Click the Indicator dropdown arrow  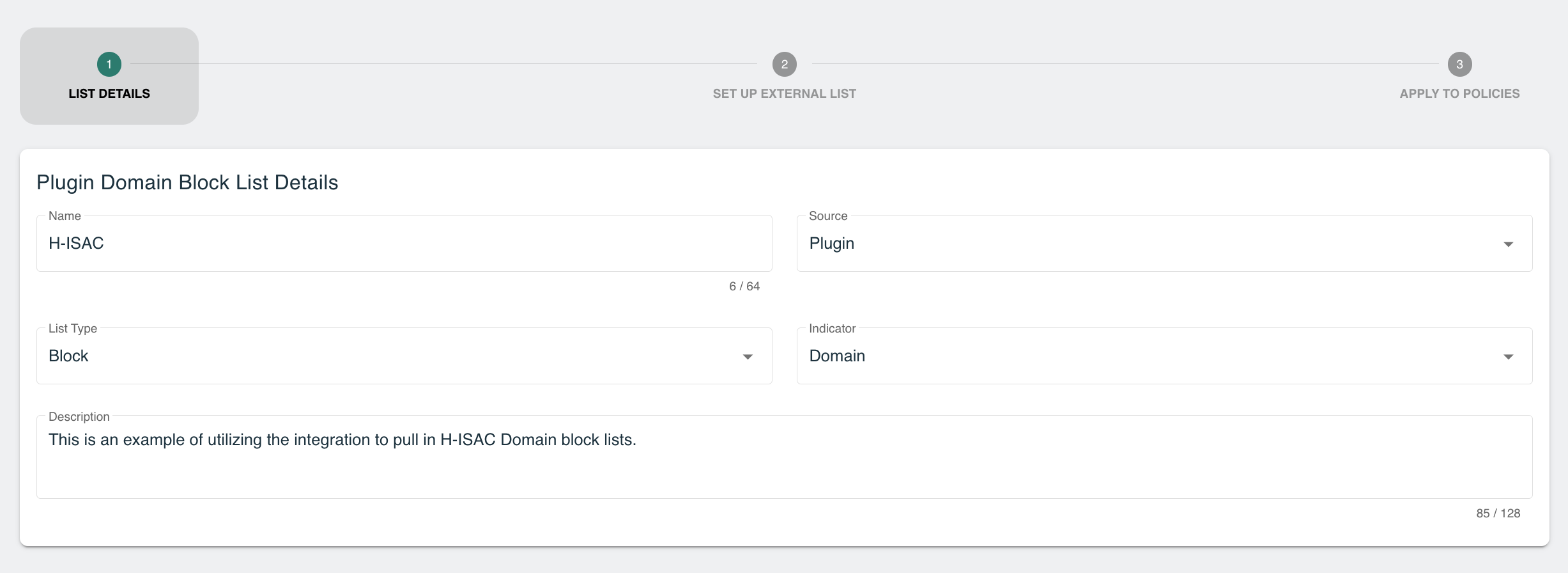point(1508,357)
